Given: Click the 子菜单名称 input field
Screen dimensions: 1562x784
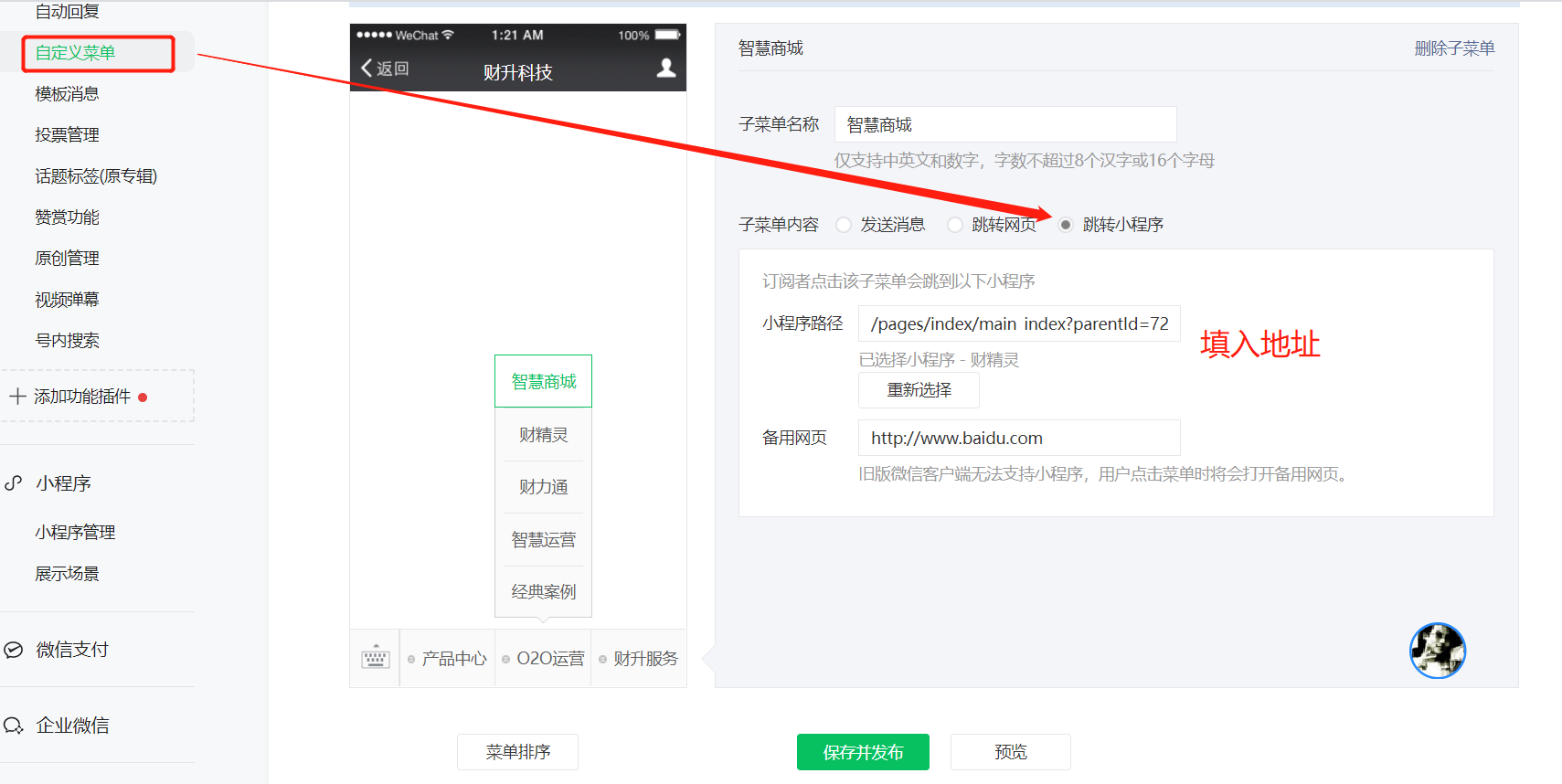Looking at the screenshot, I should 1005,124.
